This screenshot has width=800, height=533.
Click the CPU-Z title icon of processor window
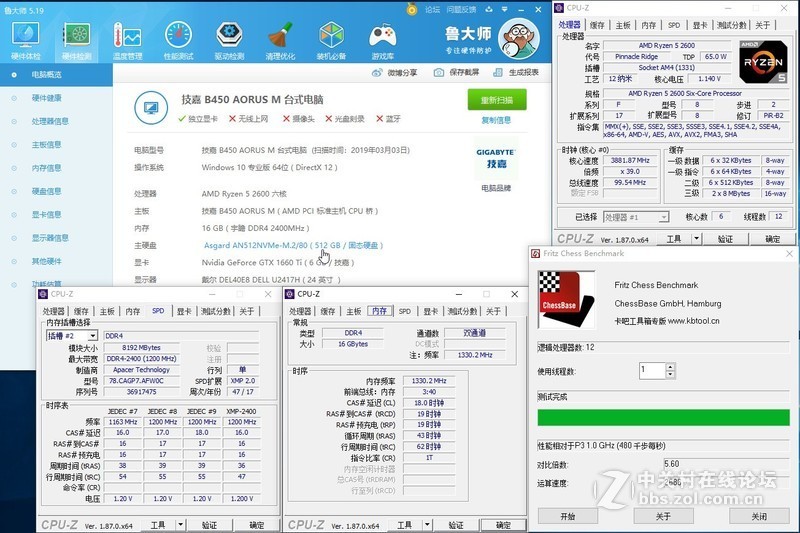(x=559, y=8)
